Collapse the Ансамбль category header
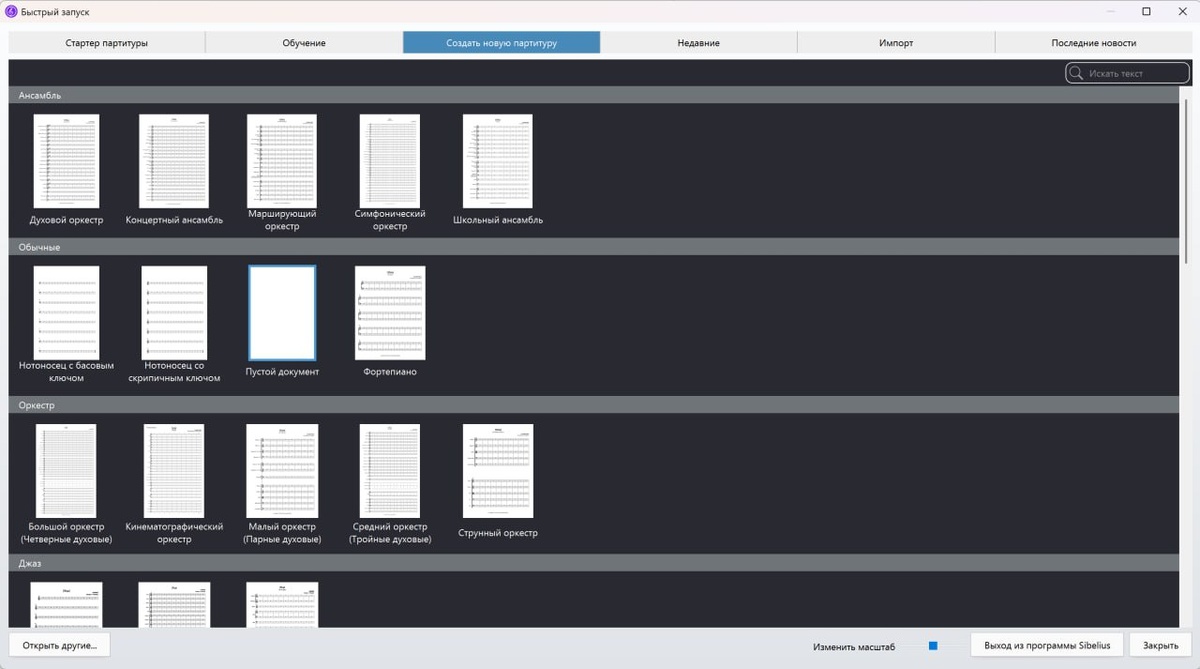Screen dimensions: 1200x669 (594, 95)
